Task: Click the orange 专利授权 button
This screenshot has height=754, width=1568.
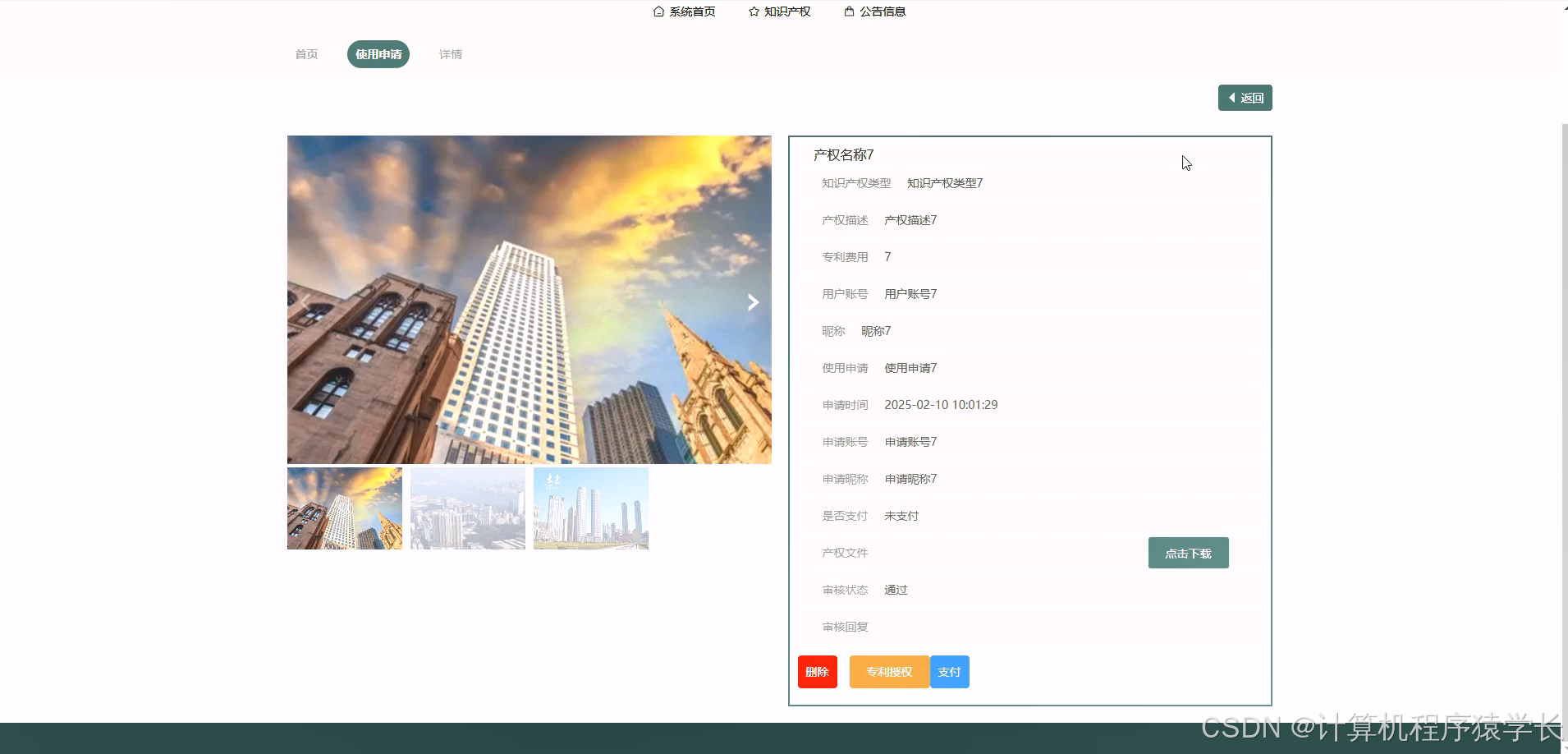Action: point(888,671)
